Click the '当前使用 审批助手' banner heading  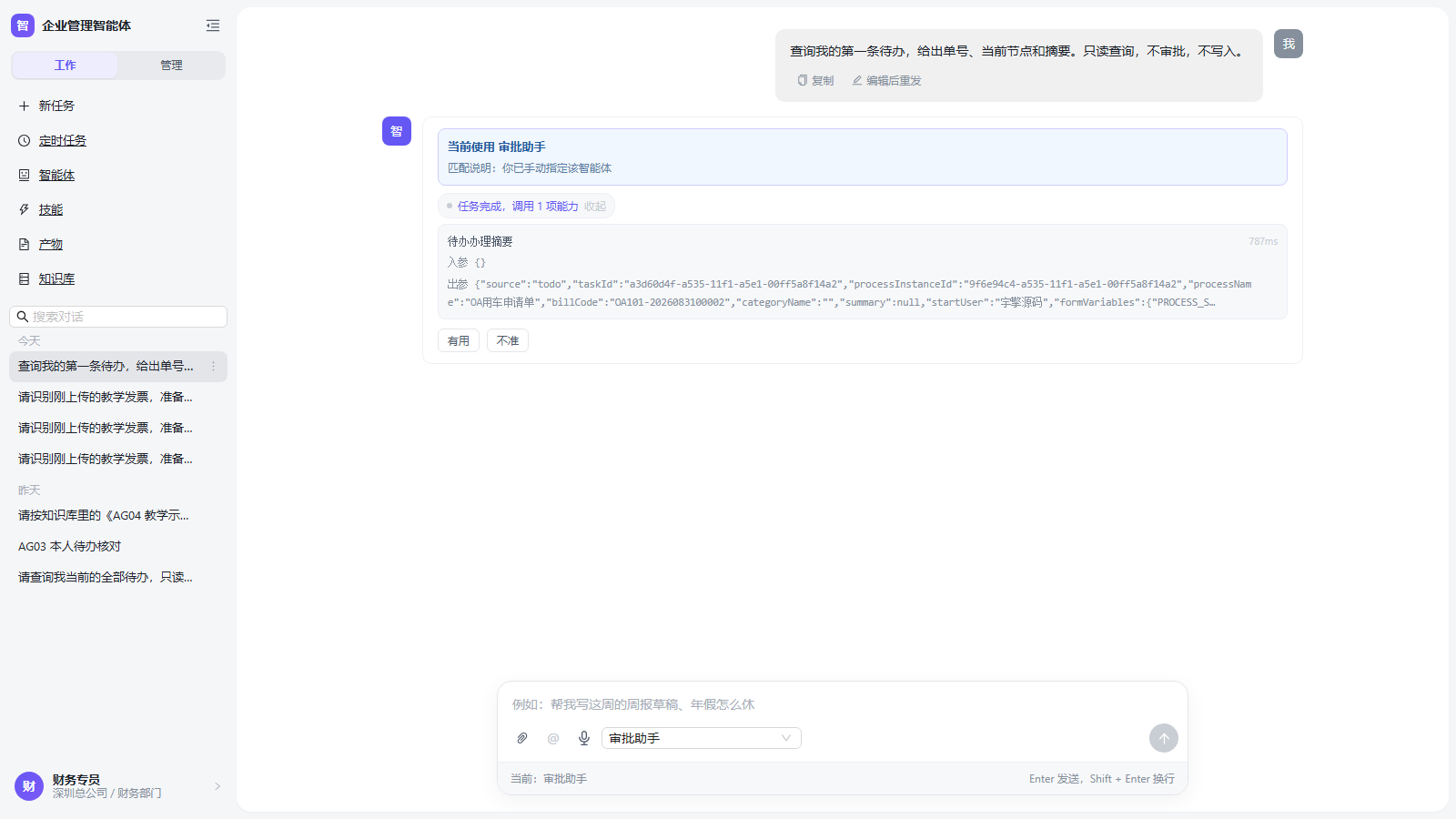(x=496, y=147)
